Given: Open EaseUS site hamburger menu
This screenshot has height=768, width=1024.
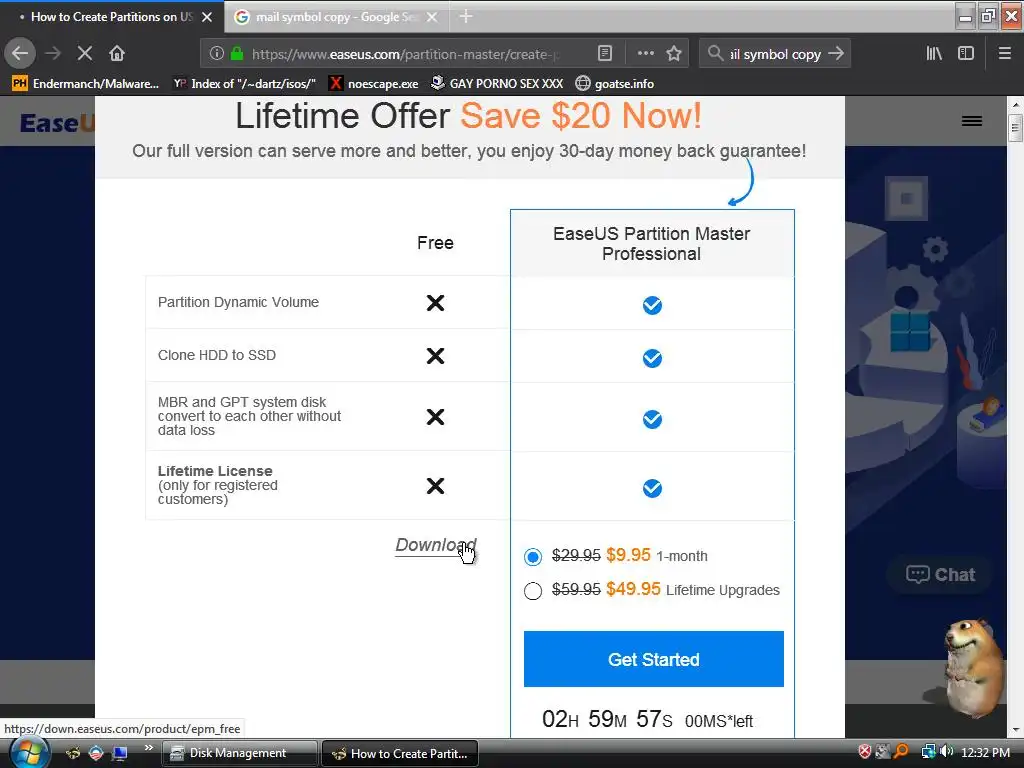Looking at the screenshot, I should coord(972,121).
